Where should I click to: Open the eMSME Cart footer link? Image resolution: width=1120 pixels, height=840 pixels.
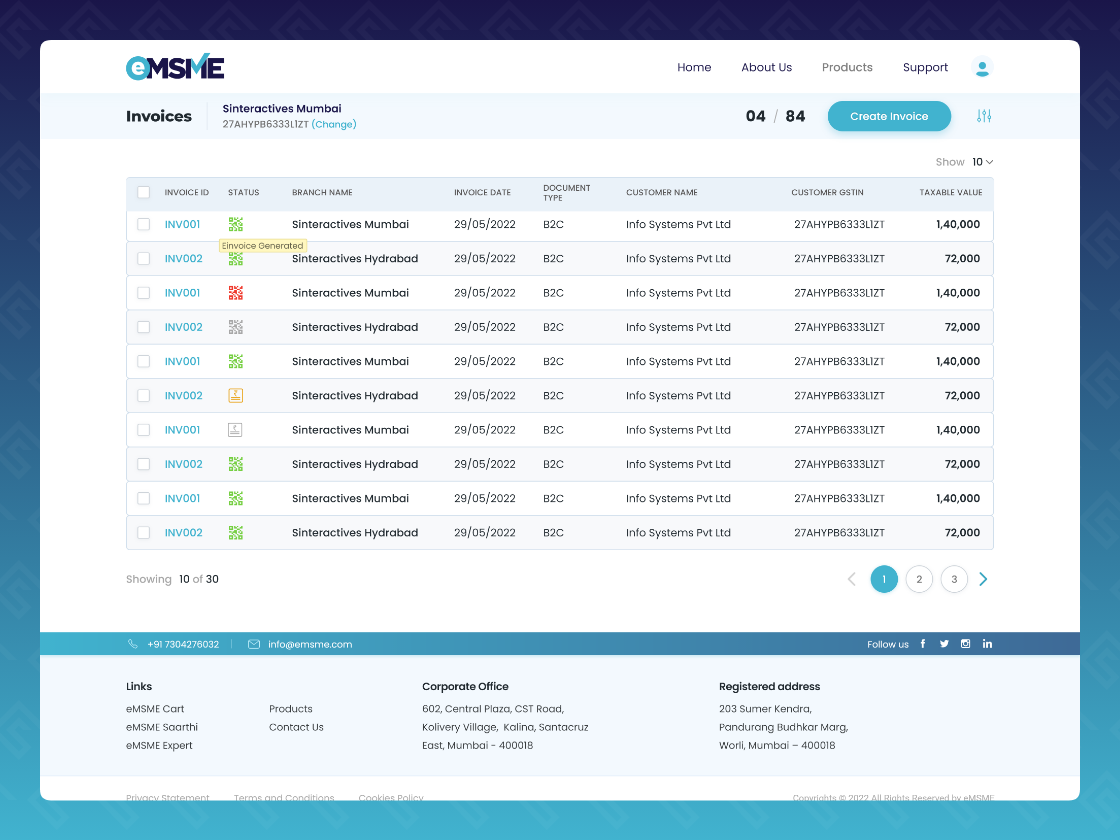pyautogui.click(x=155, y=709)
